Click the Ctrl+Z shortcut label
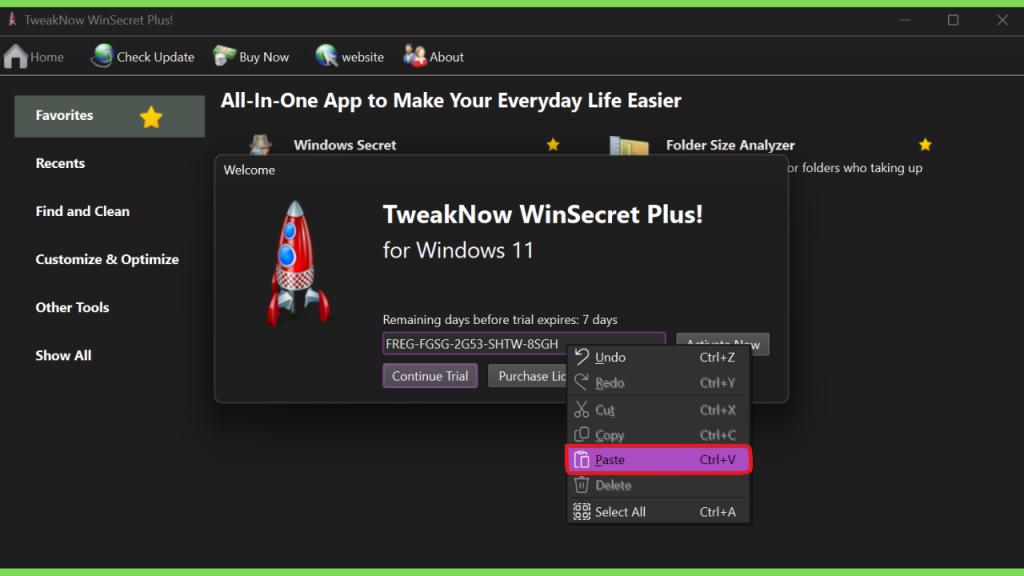The height and width of the screenshot is (576, 1024). (x=717, y=357)
